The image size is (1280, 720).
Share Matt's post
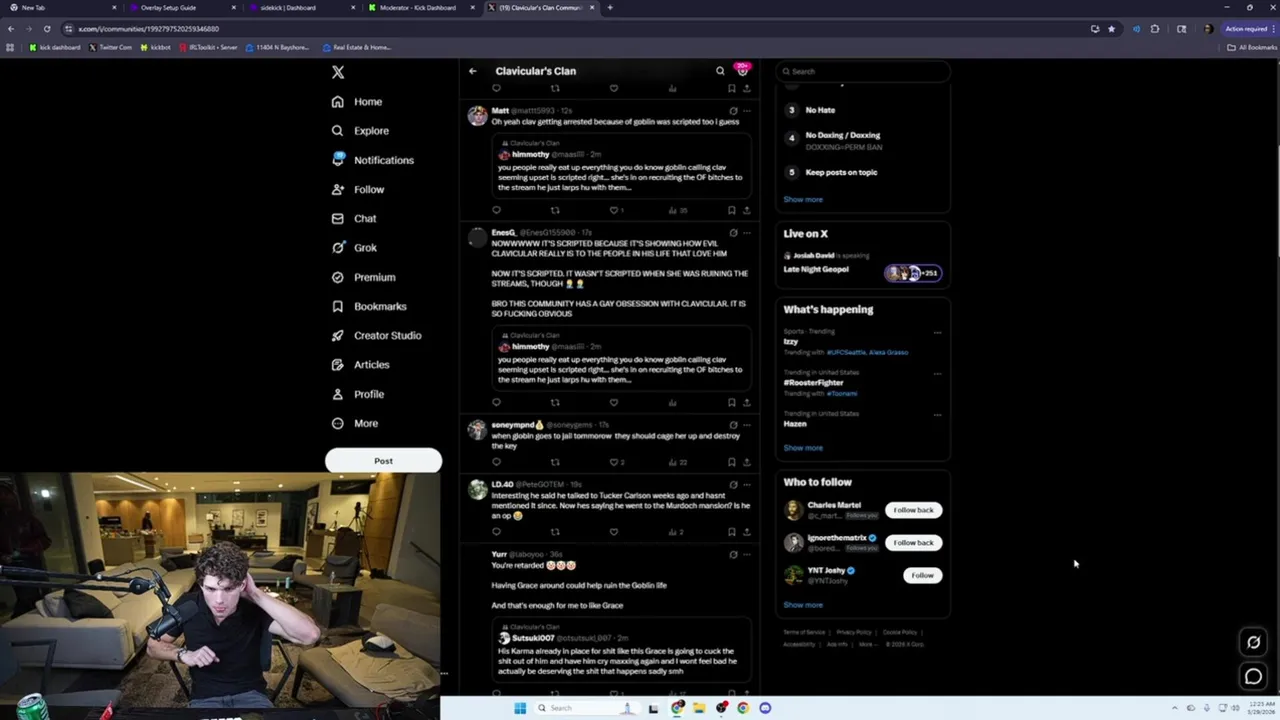(x=746, y=210)
